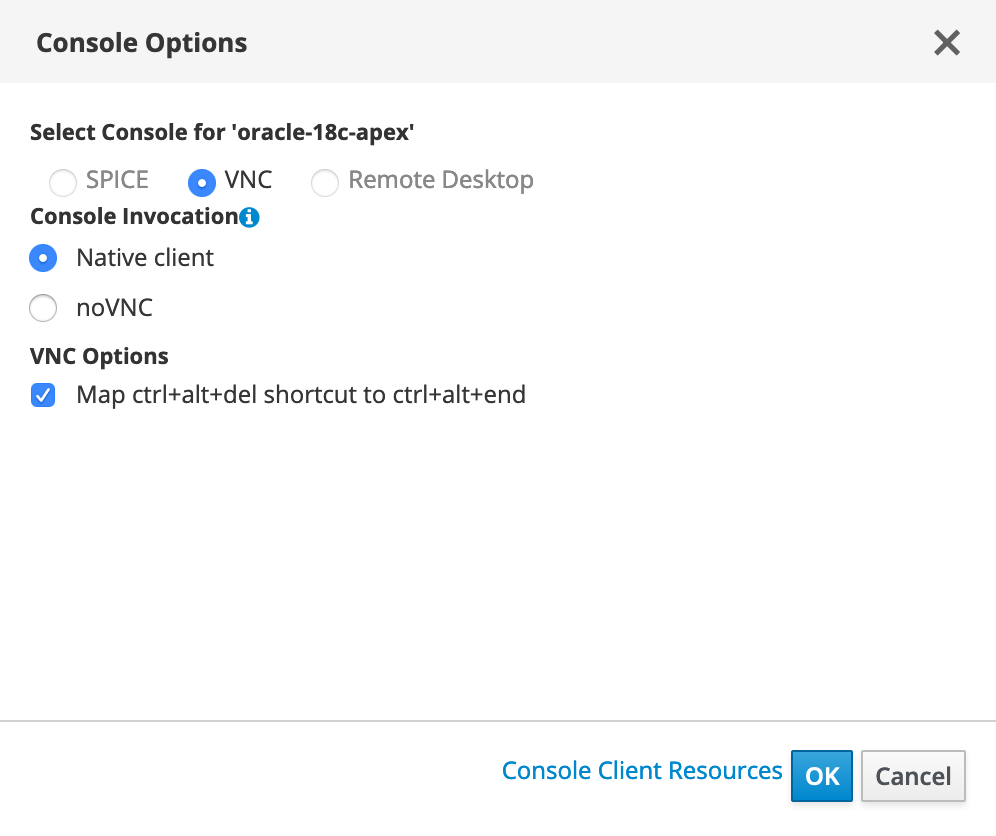Uncheck the ctrl+alt+del mapping checkbox
996x836 pixels.
pos(43,395)
